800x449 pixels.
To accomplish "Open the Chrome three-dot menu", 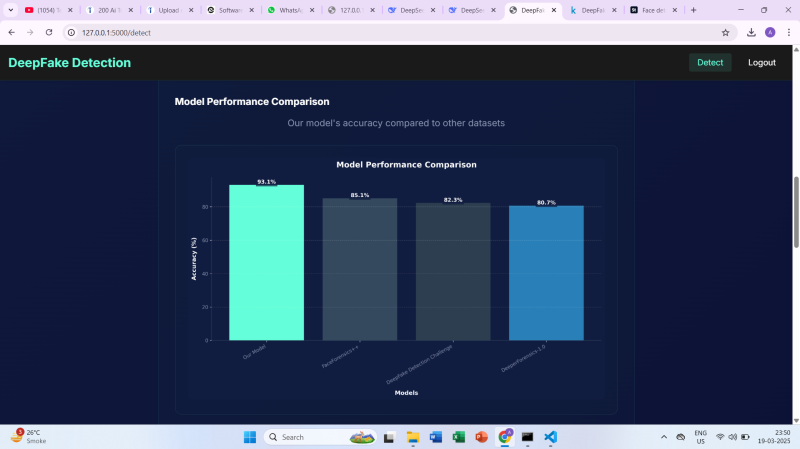I will pyautogui.click(x=787, y=32).
